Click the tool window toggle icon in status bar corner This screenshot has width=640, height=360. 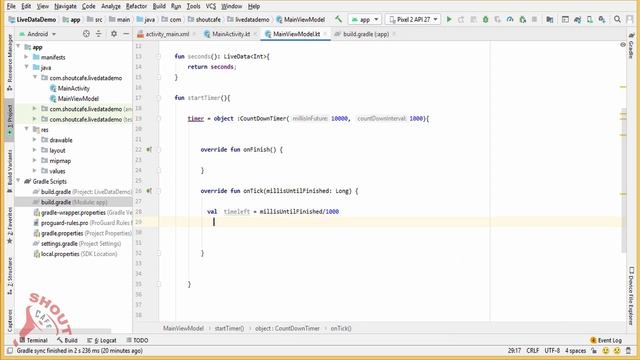coord(10,351)
